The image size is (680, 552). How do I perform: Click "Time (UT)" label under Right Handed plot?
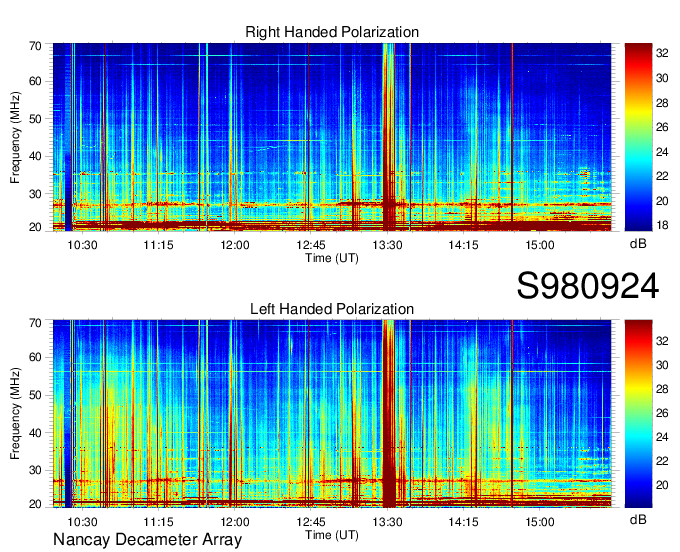[x=332, y=258]
